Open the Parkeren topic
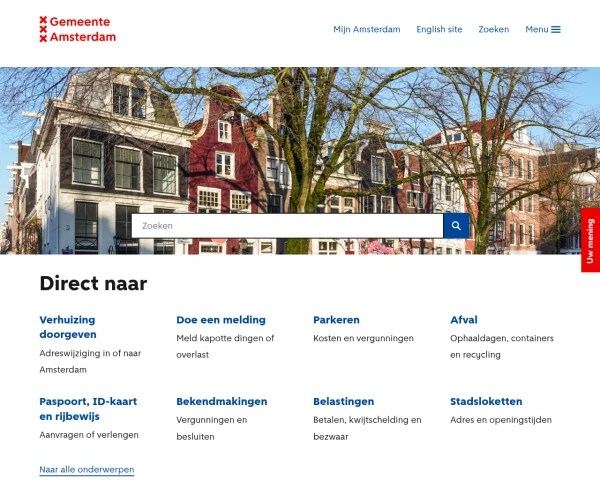600x480 pixels. click(336, 320)
